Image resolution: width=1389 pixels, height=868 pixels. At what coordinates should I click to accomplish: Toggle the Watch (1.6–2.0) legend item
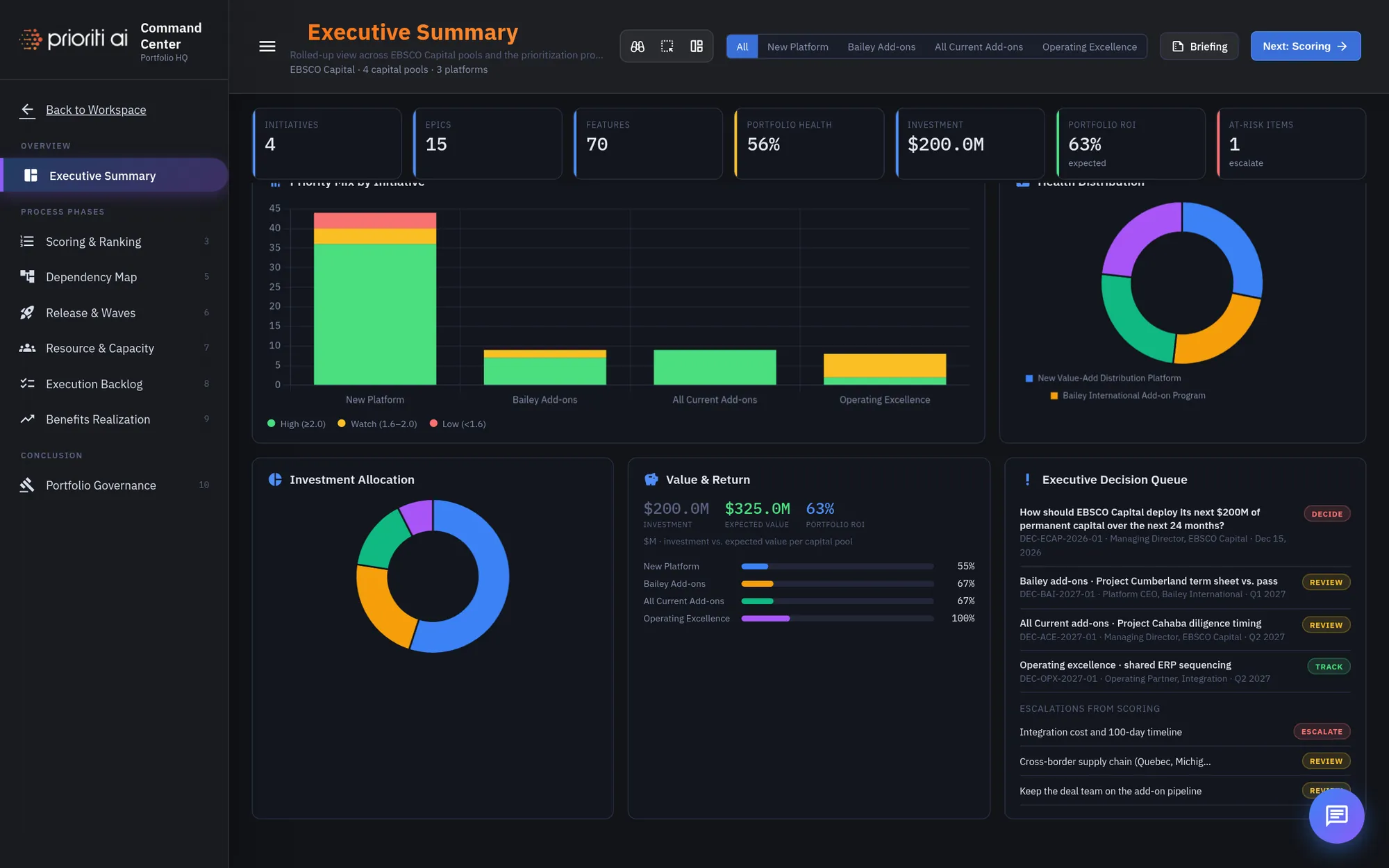(377, 424)
